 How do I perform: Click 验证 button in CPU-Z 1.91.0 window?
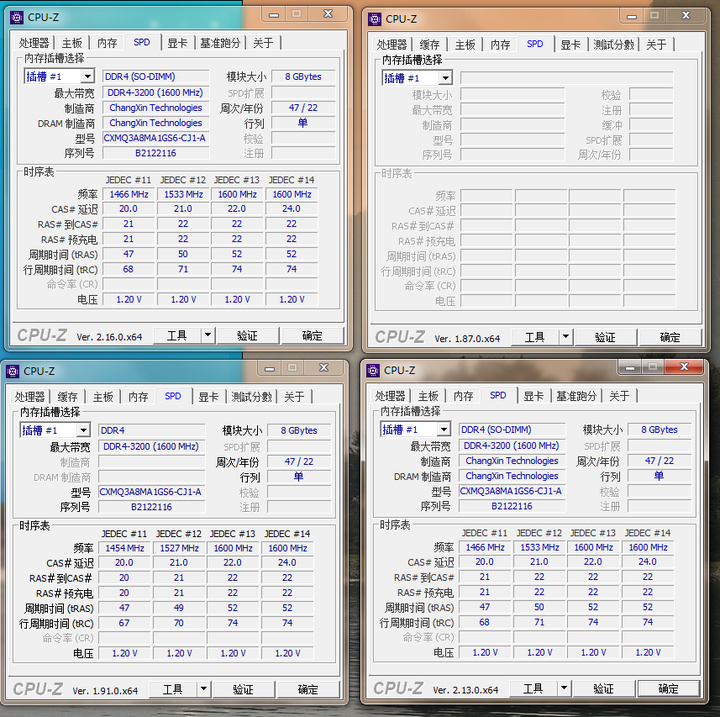[x=243, y=689]
